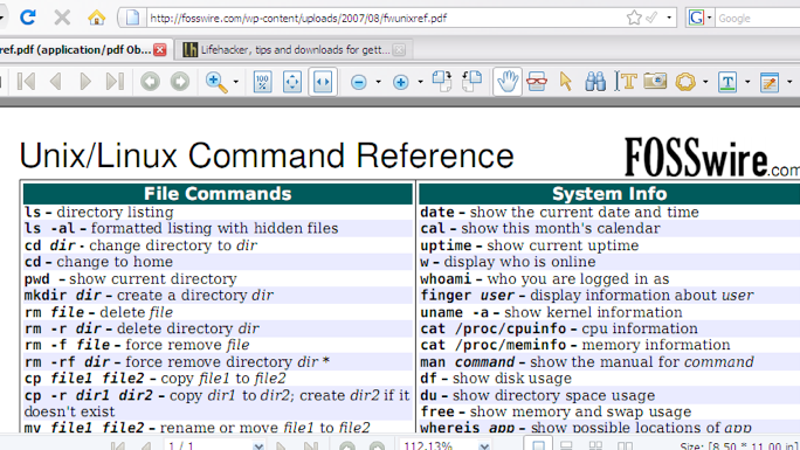Open Find with the binoculars icon
Screen dimensions: 800x450
[595, 82]
